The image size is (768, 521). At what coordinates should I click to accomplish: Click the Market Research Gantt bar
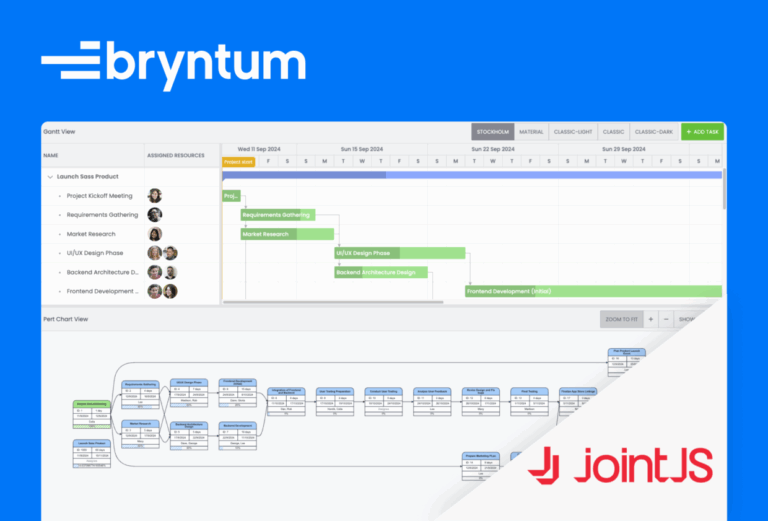point(287,234)
